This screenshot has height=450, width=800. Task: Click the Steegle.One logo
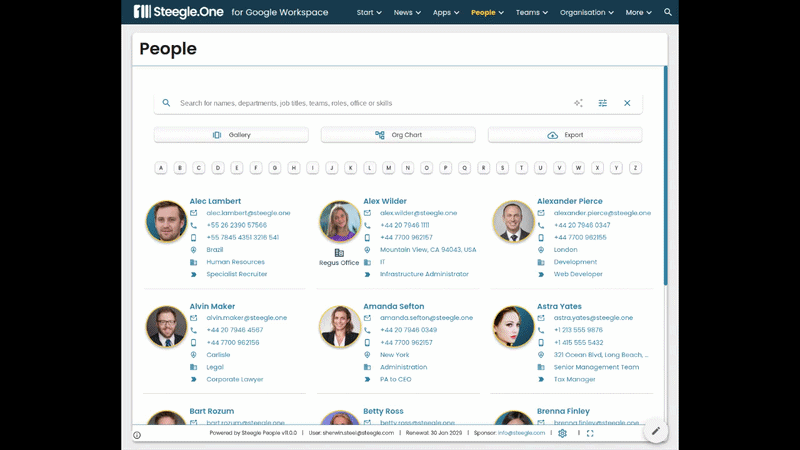coord(178,12)
